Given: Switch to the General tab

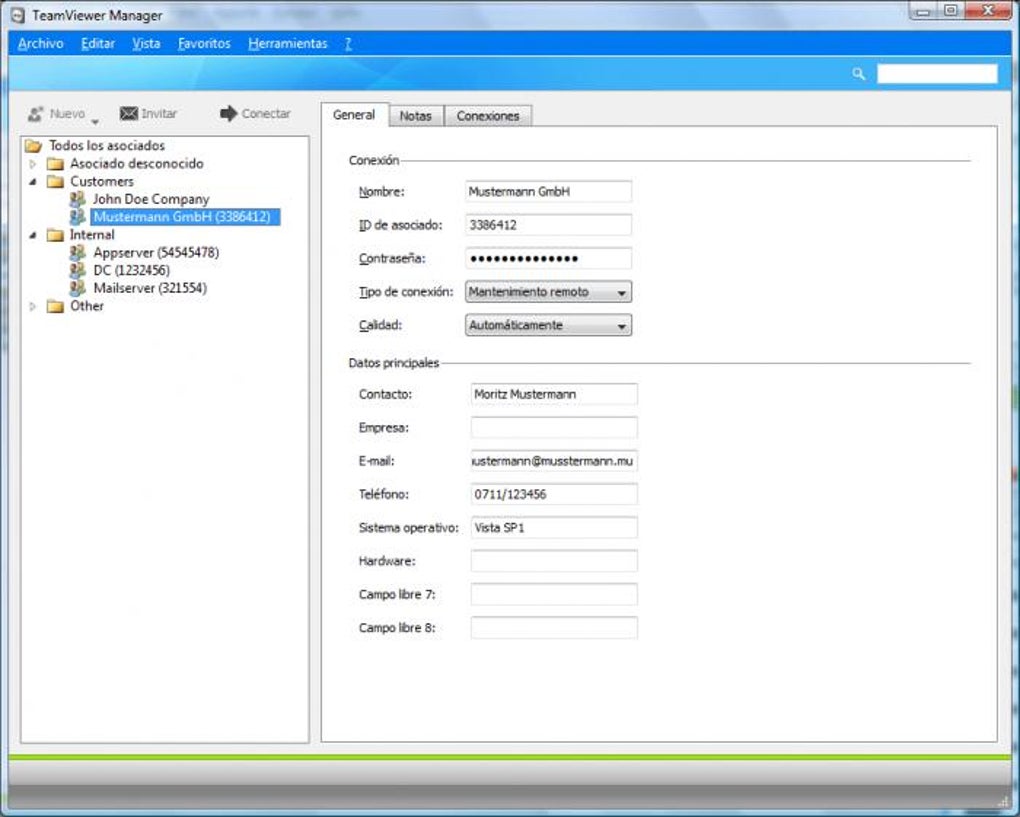Looking at the screenshot, I should (x=355, y=115).
